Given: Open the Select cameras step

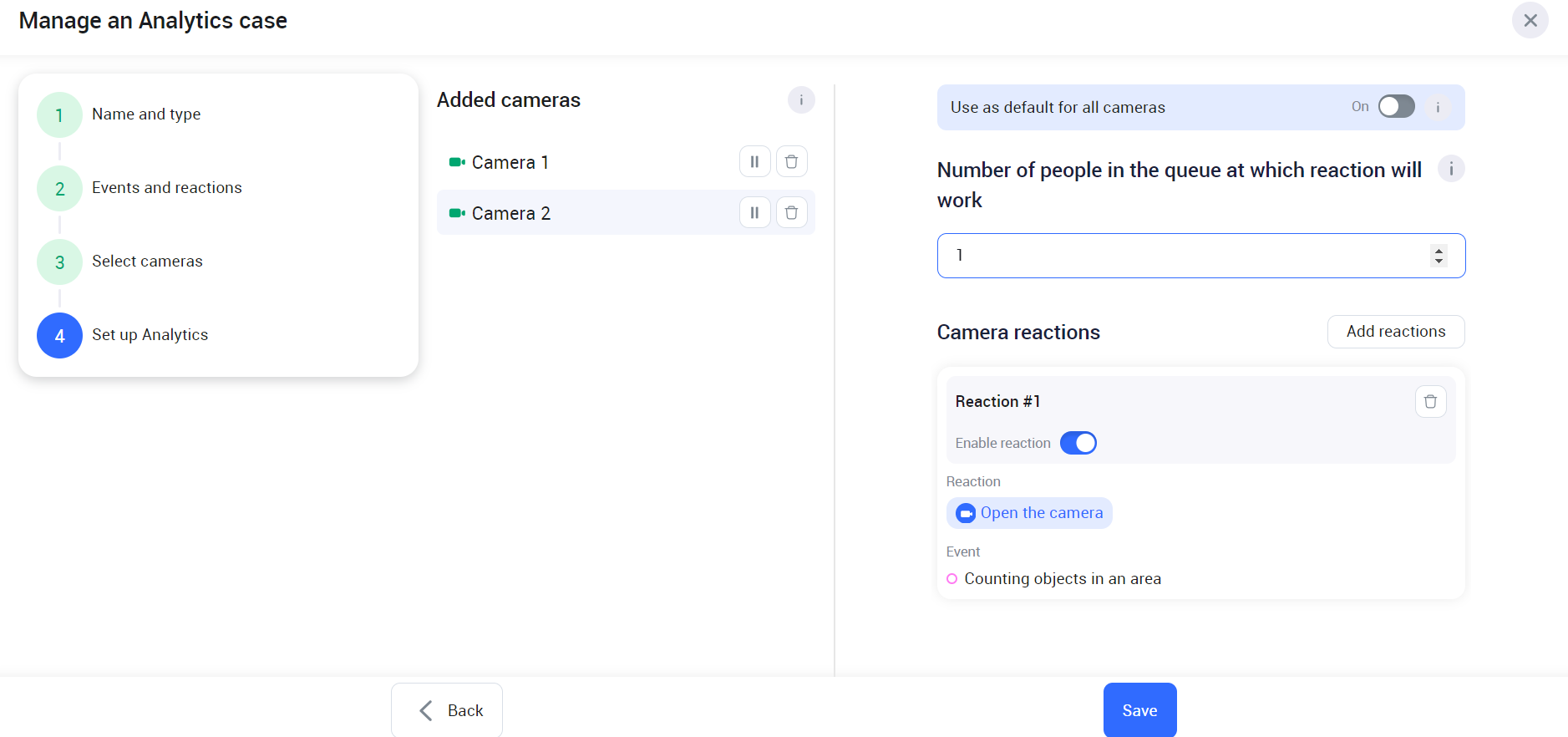Looking at the screenshot, I should [x=147, y=262].
